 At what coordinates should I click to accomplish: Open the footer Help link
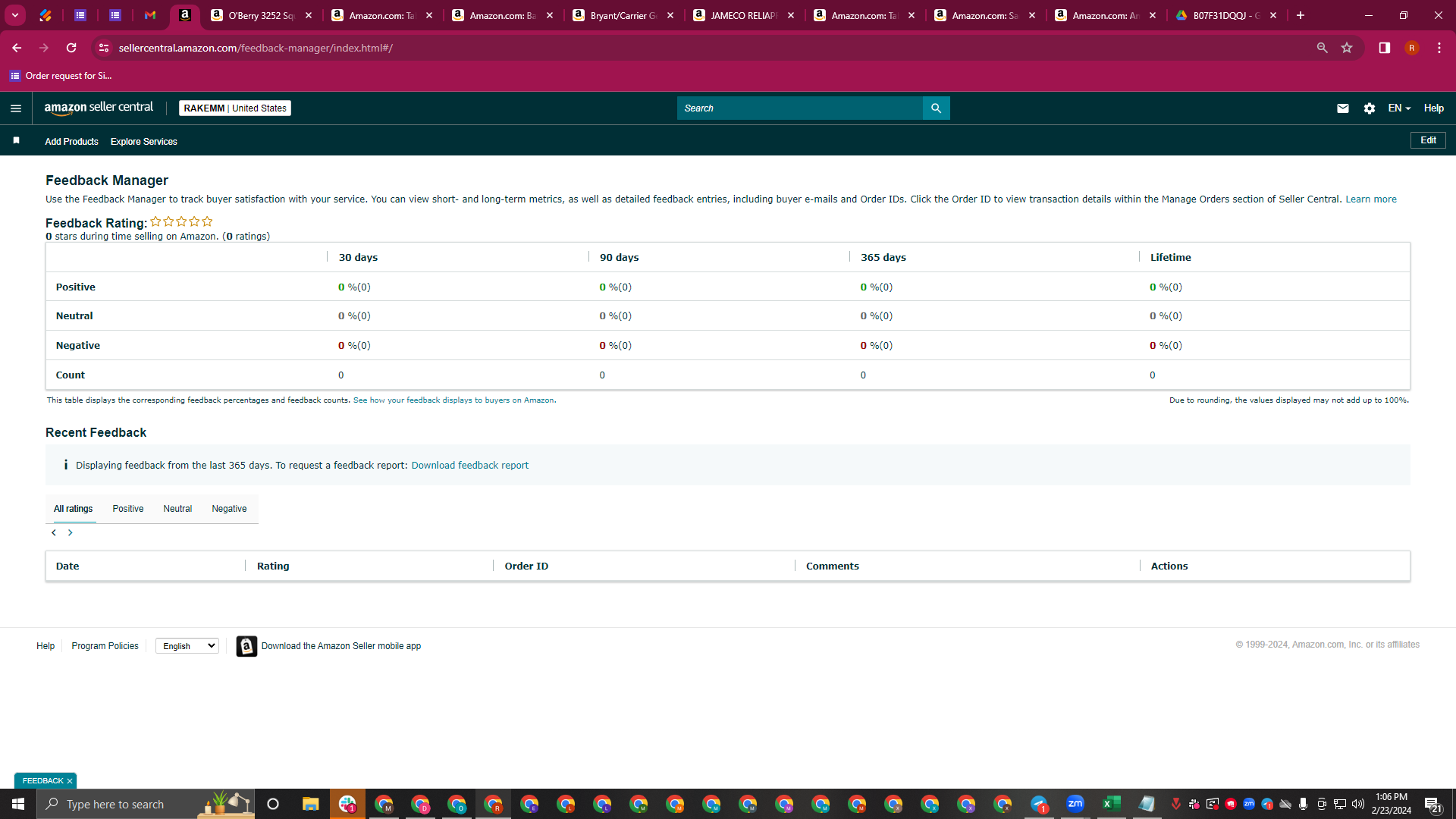(45, 646)
